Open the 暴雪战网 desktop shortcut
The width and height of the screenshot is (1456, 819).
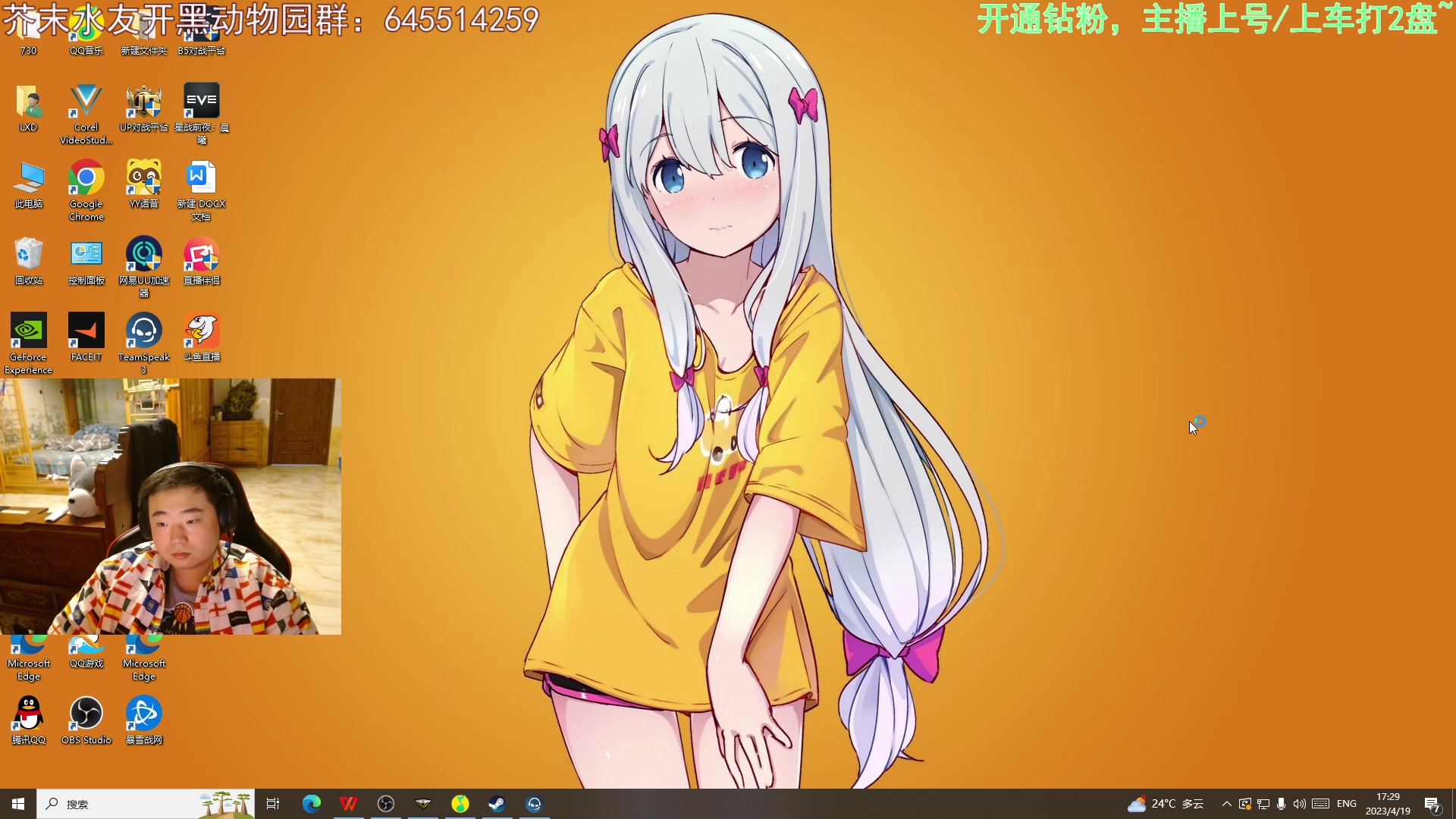pos(143,720)
